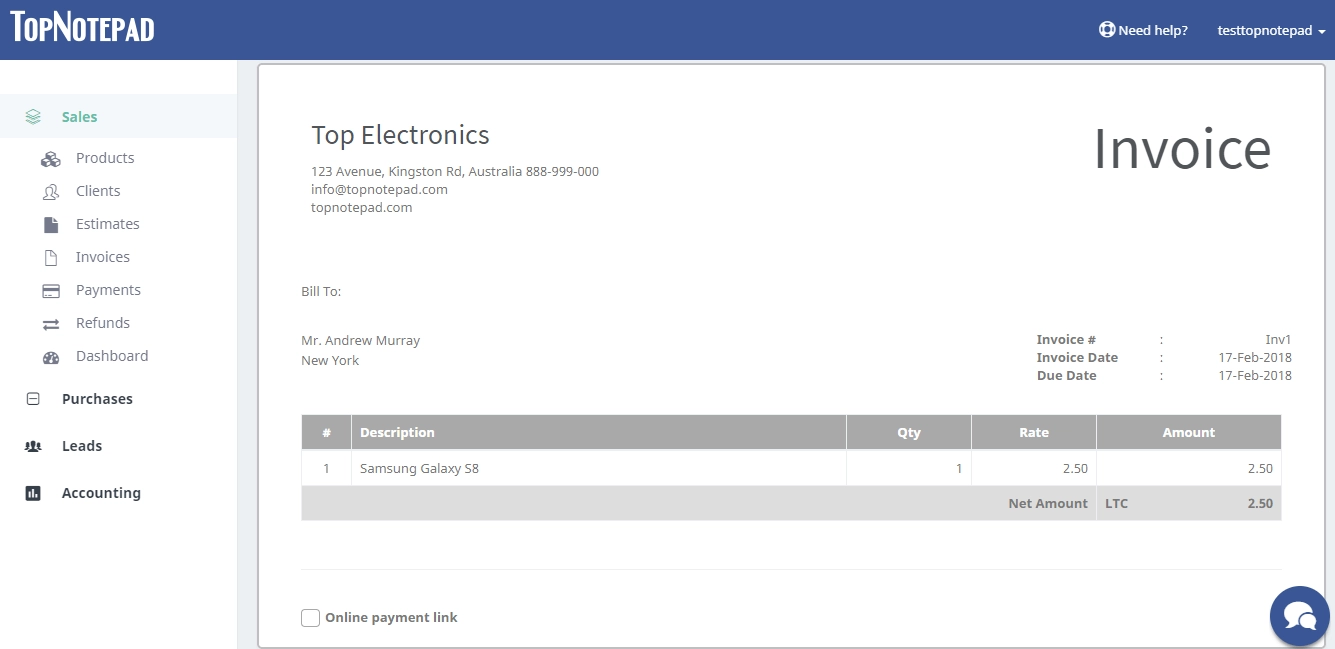The height and width of the screenshot is (649, 1335).
Task: Click the Refunds arrows icon
Action: [x=51, y=323]
